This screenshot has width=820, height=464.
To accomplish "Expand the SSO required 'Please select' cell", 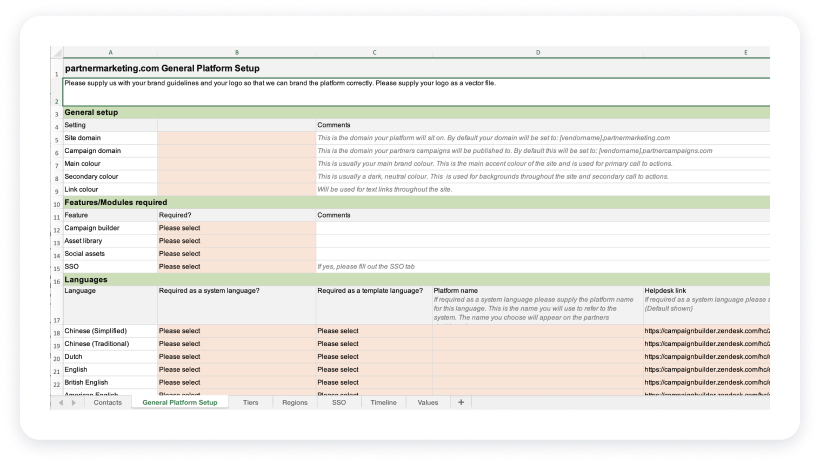I will [236, 267].
